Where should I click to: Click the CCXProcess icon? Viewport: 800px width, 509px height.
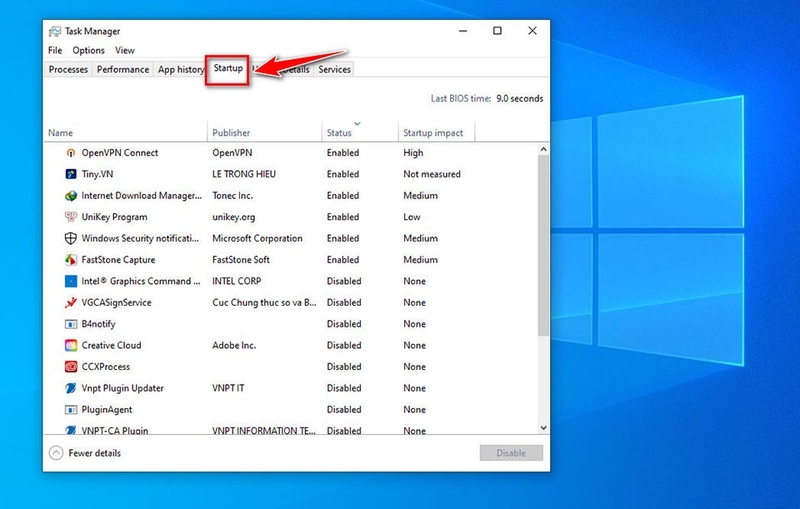71,367
